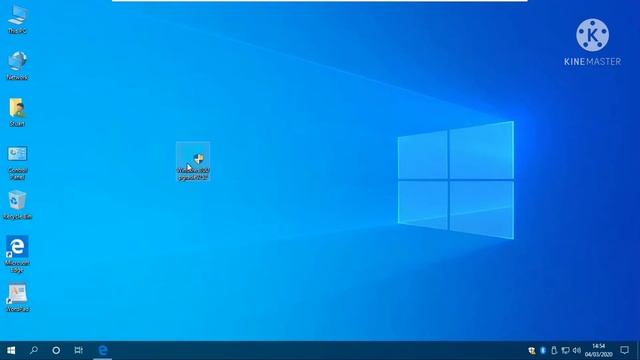Screen dimensions: 640x360
Task: Open the volume speaker tray icon
Action: 576,350
